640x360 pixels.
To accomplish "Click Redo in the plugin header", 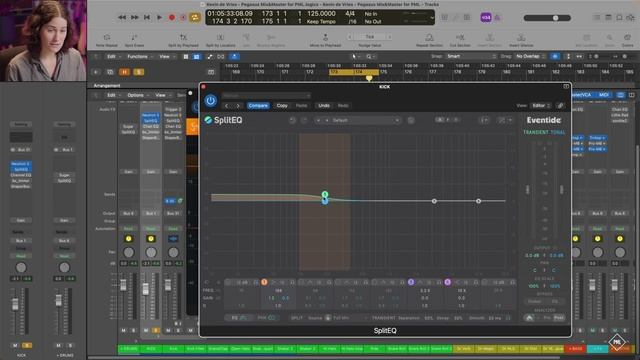I will tap(343, 106).
